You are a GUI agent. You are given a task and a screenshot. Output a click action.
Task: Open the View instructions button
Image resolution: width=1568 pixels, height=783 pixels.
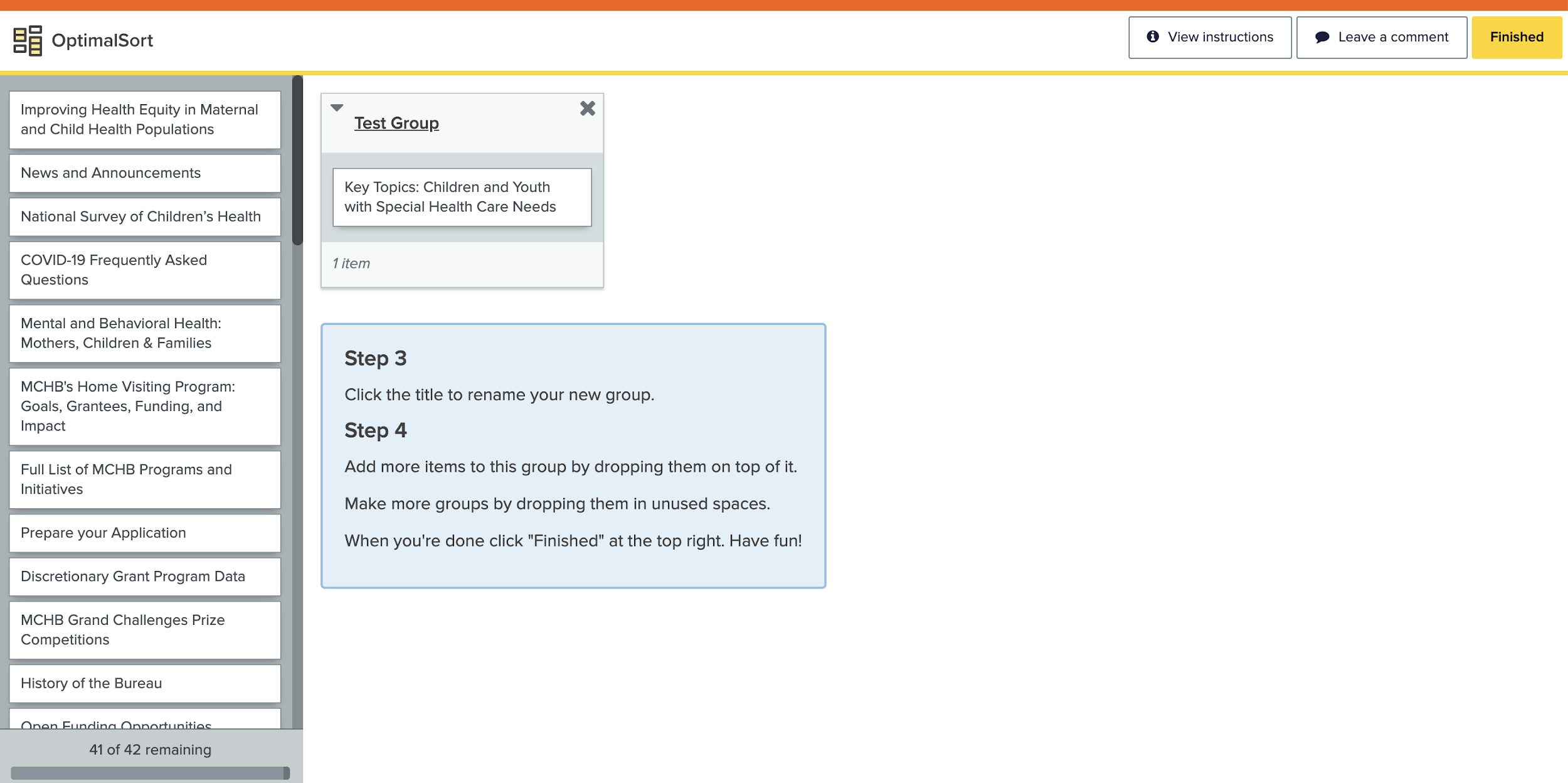(1209, 37)
